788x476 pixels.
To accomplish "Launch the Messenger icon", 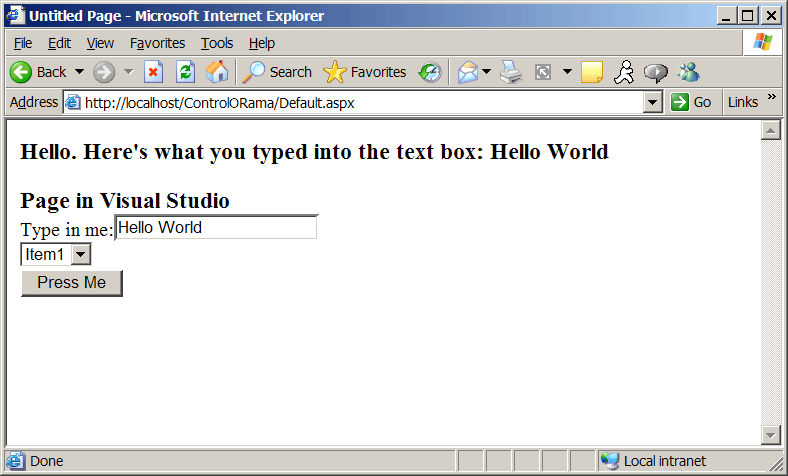I will pos(688,72).
